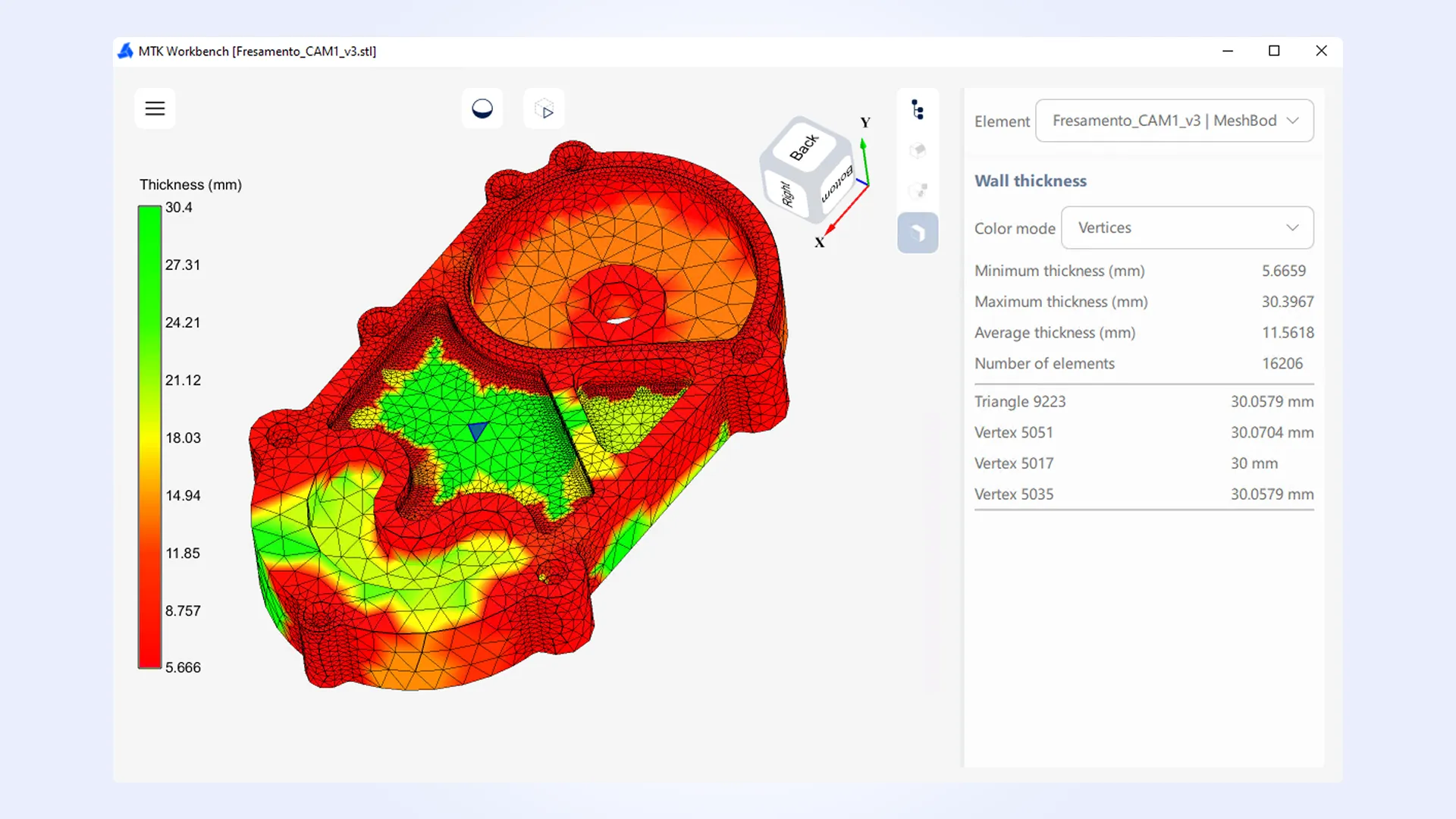The image size is (1456, 819).
Task: Select the Wall thickness section header
Action: click(x=1030, y=180)
